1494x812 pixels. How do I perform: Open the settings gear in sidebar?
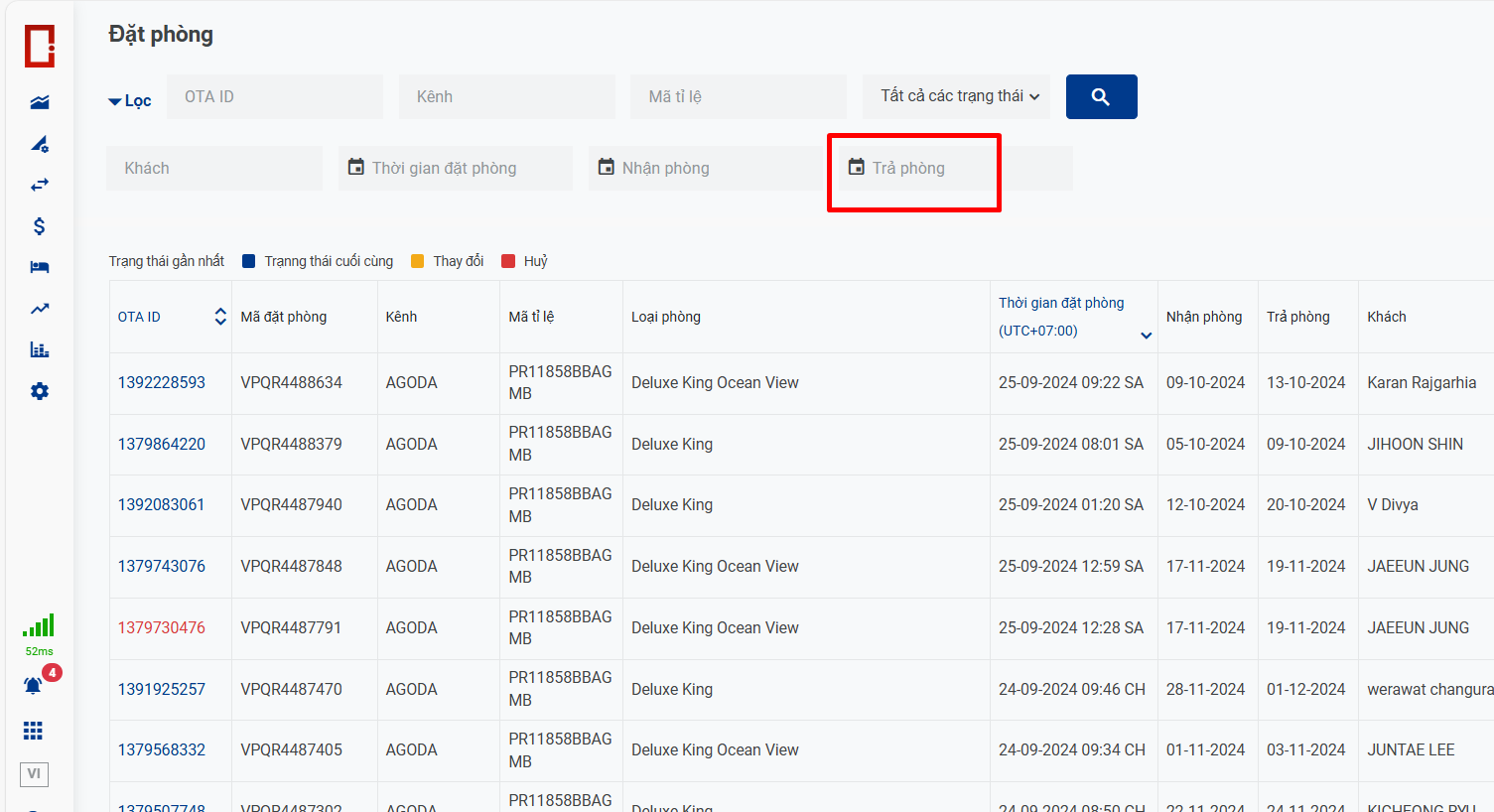coord(40,391)
